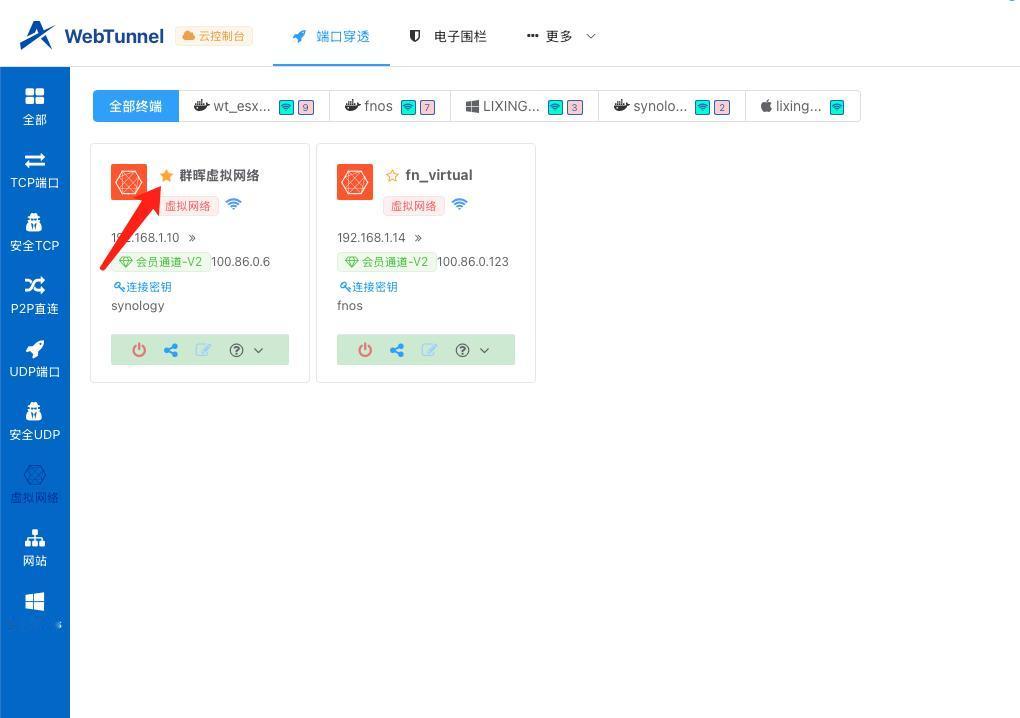Click 会员通道-V2 tag on fnos card
This screenshot has width=1020, height=718.
tap(386, 262)
